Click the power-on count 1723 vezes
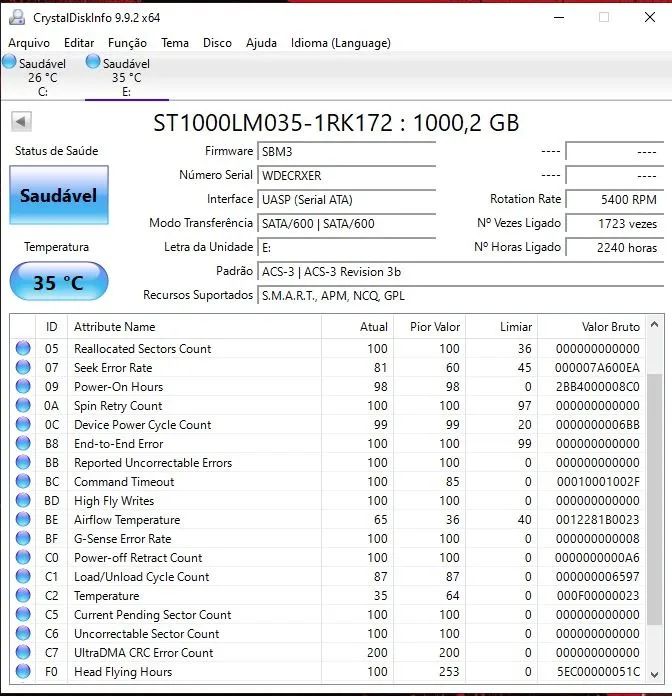The image size is (672, 696). coord(615,223)
